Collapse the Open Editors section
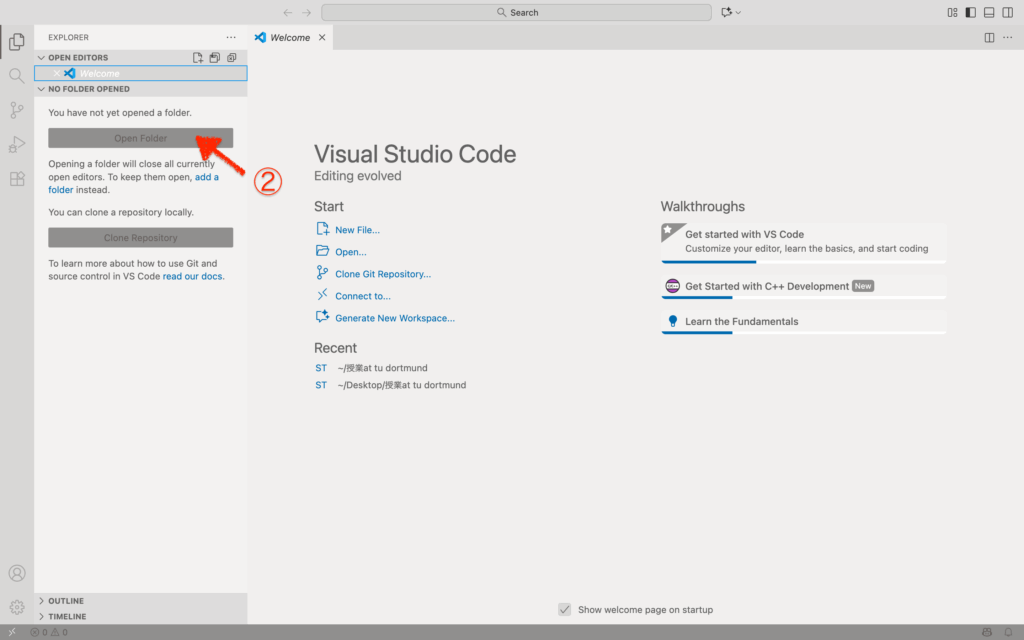 (78, 58)
